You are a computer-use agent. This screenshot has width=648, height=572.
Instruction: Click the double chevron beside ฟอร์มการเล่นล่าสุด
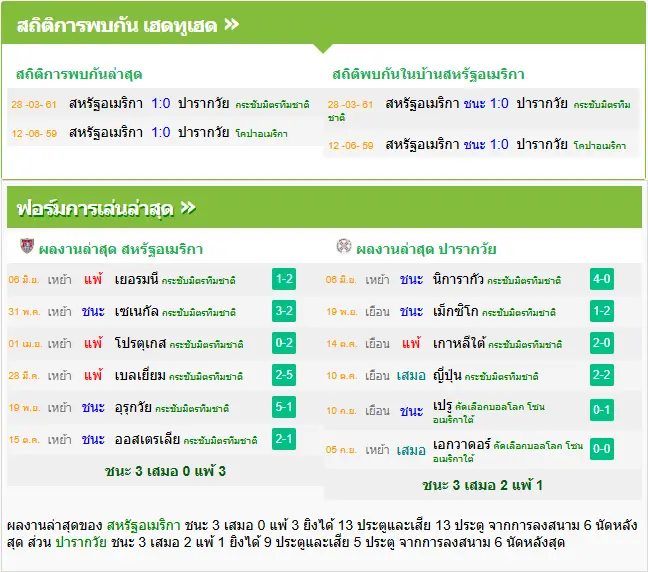[188, 207]
